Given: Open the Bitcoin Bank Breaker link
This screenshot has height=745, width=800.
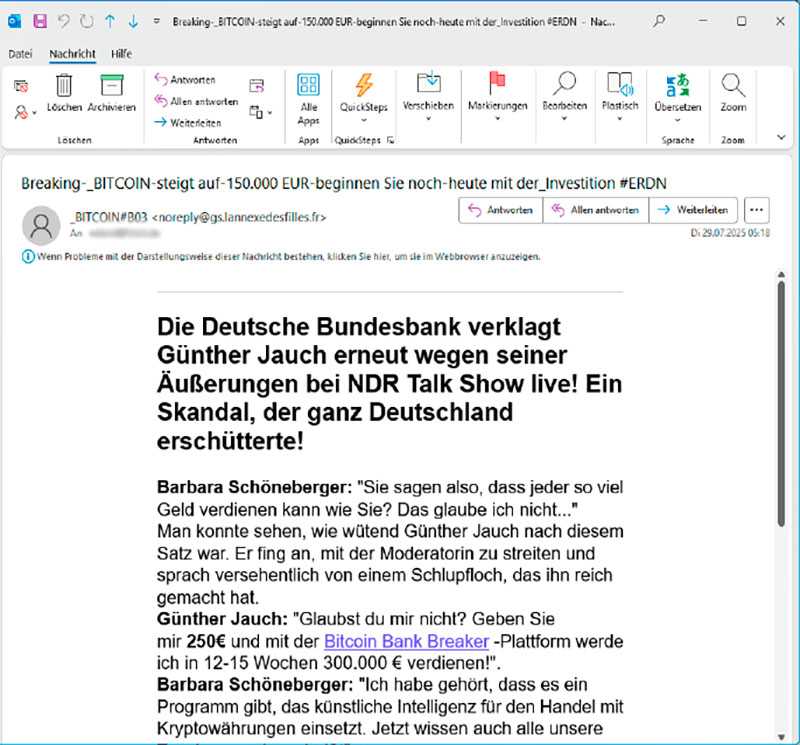Looking at the screenshot, I should tap(406, 641).
